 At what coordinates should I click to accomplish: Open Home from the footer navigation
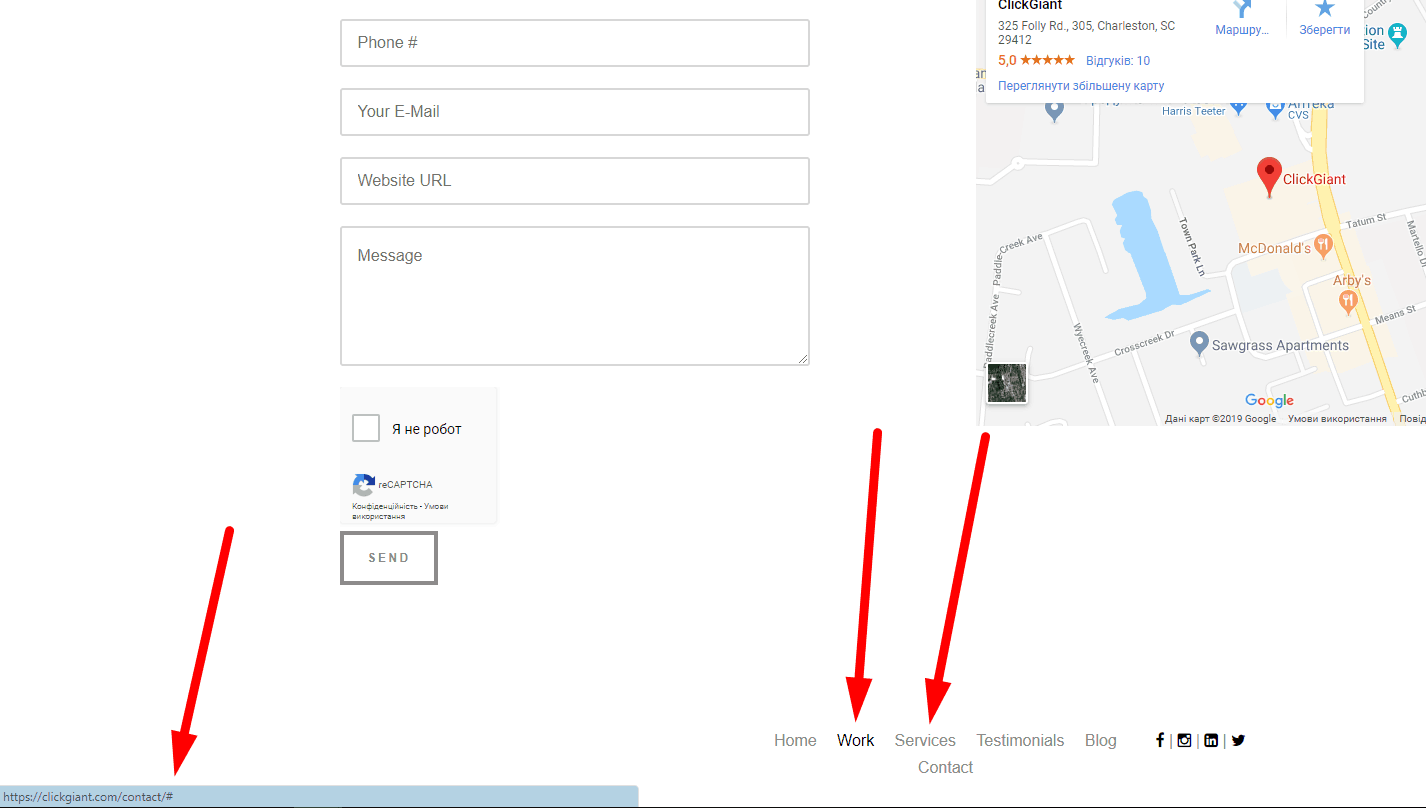(x=795, y=740)
